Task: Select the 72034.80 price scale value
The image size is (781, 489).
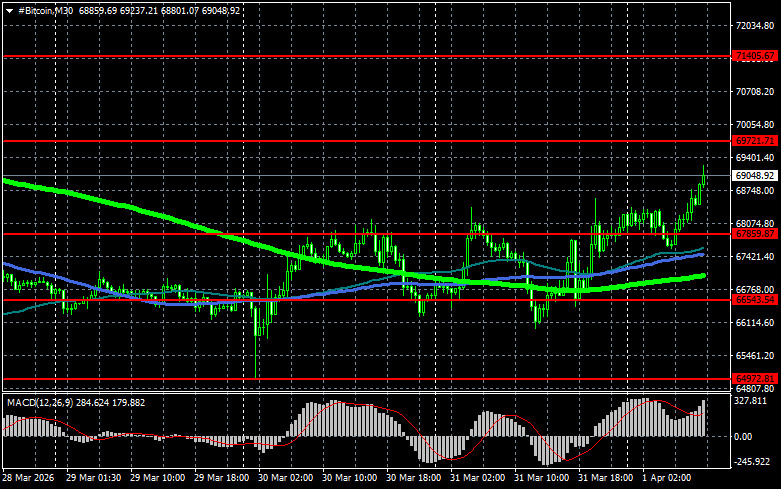Action: 755,25
